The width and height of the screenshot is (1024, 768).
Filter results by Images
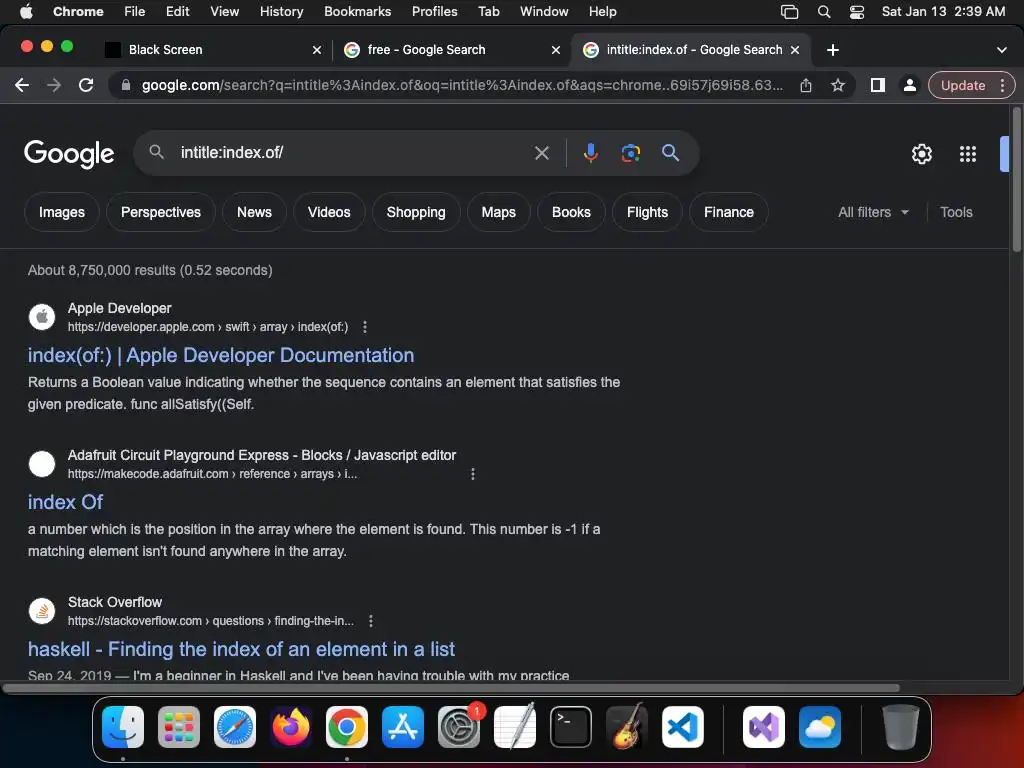click(61, 212)
